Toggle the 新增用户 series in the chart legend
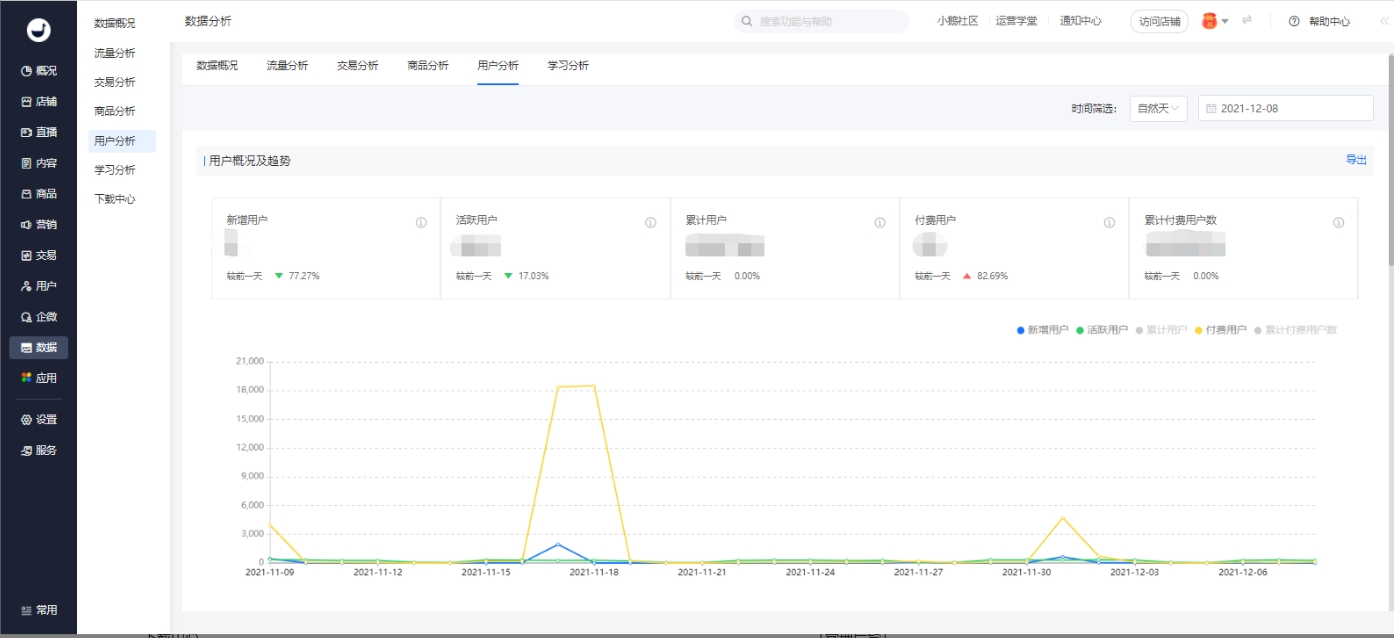The image size is (1394, 638). click(1043, 329)
